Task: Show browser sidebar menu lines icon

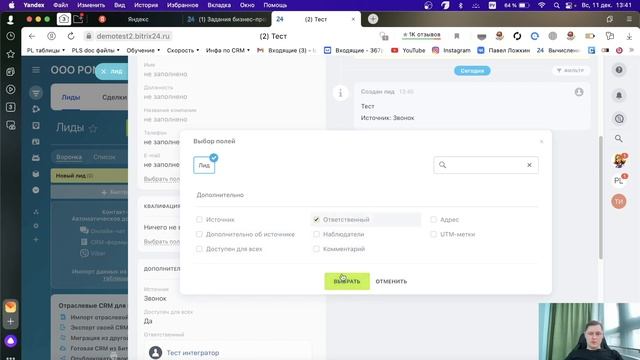Action: [x=629, y=19]
